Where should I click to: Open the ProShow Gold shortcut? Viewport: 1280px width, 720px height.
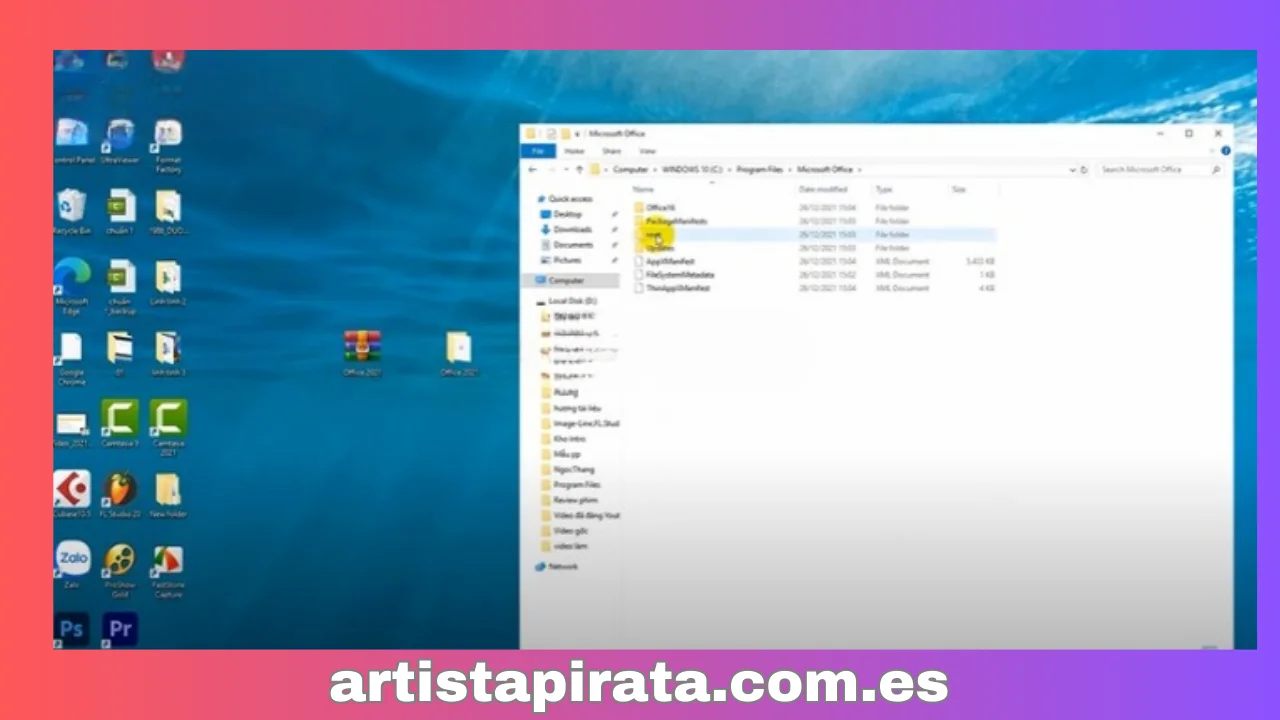(120, 570)
